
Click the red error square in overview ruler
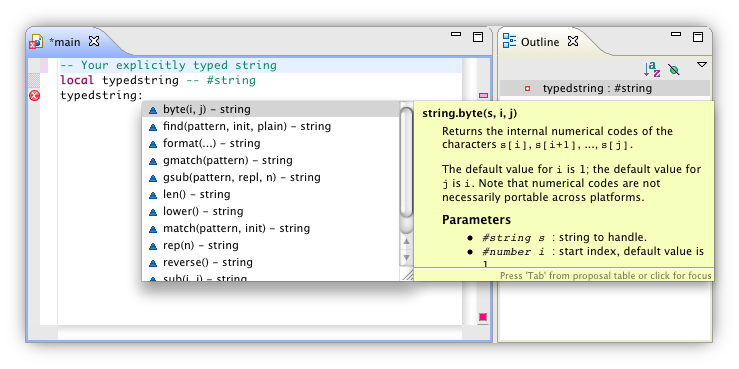(x=483, y=317)
